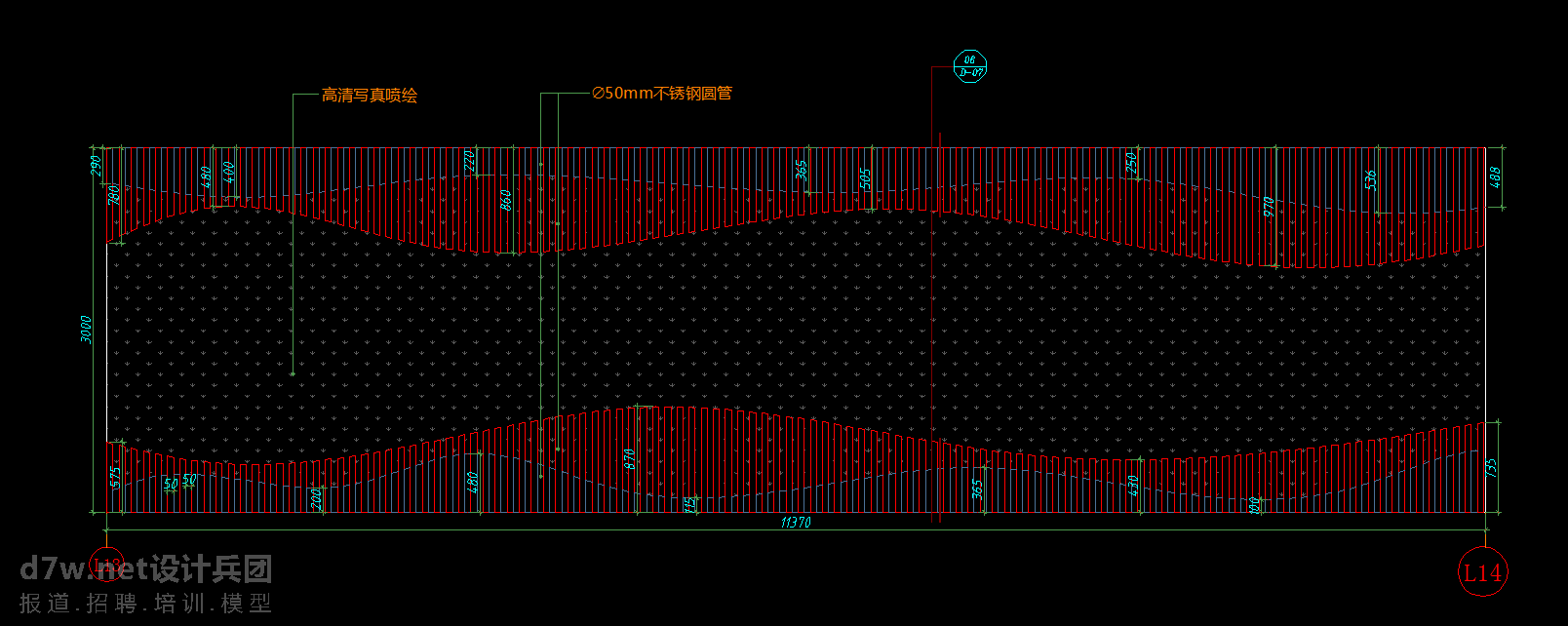The height and width of the screenshot is (626, 1568).
Task: Click the 575 dimension at bottom left
Action: 114,476
